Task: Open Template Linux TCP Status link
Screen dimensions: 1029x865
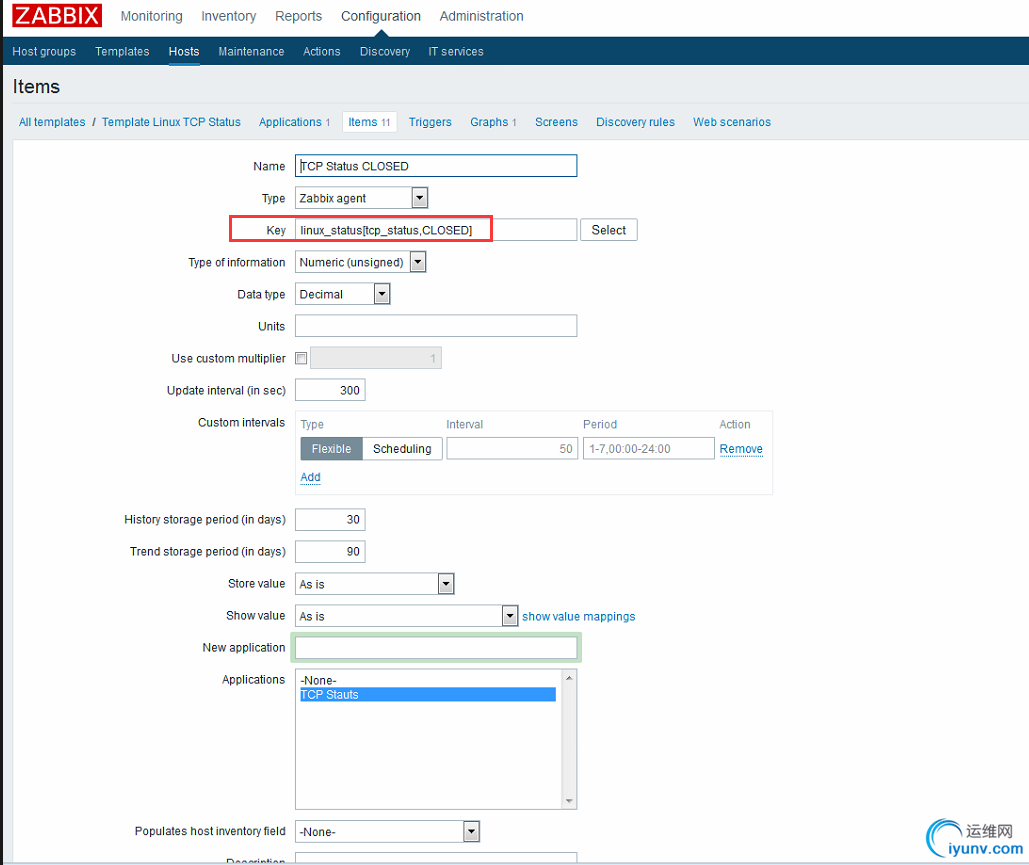Action: pyautogui.click(x=171, y=122)
